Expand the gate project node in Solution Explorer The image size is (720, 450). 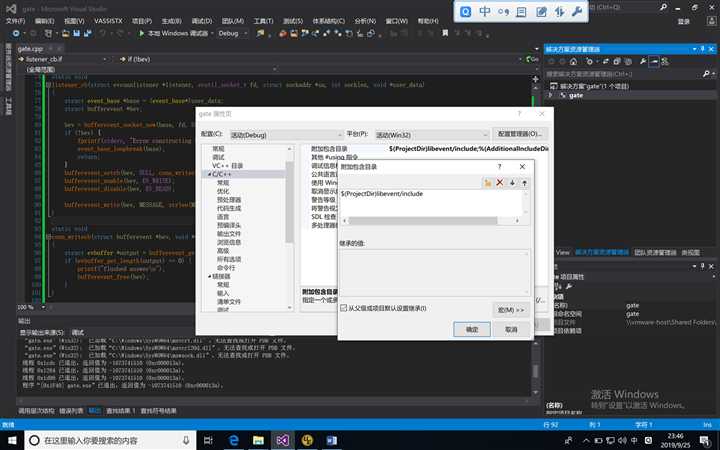pyautogui.click(x=551, y=96)
